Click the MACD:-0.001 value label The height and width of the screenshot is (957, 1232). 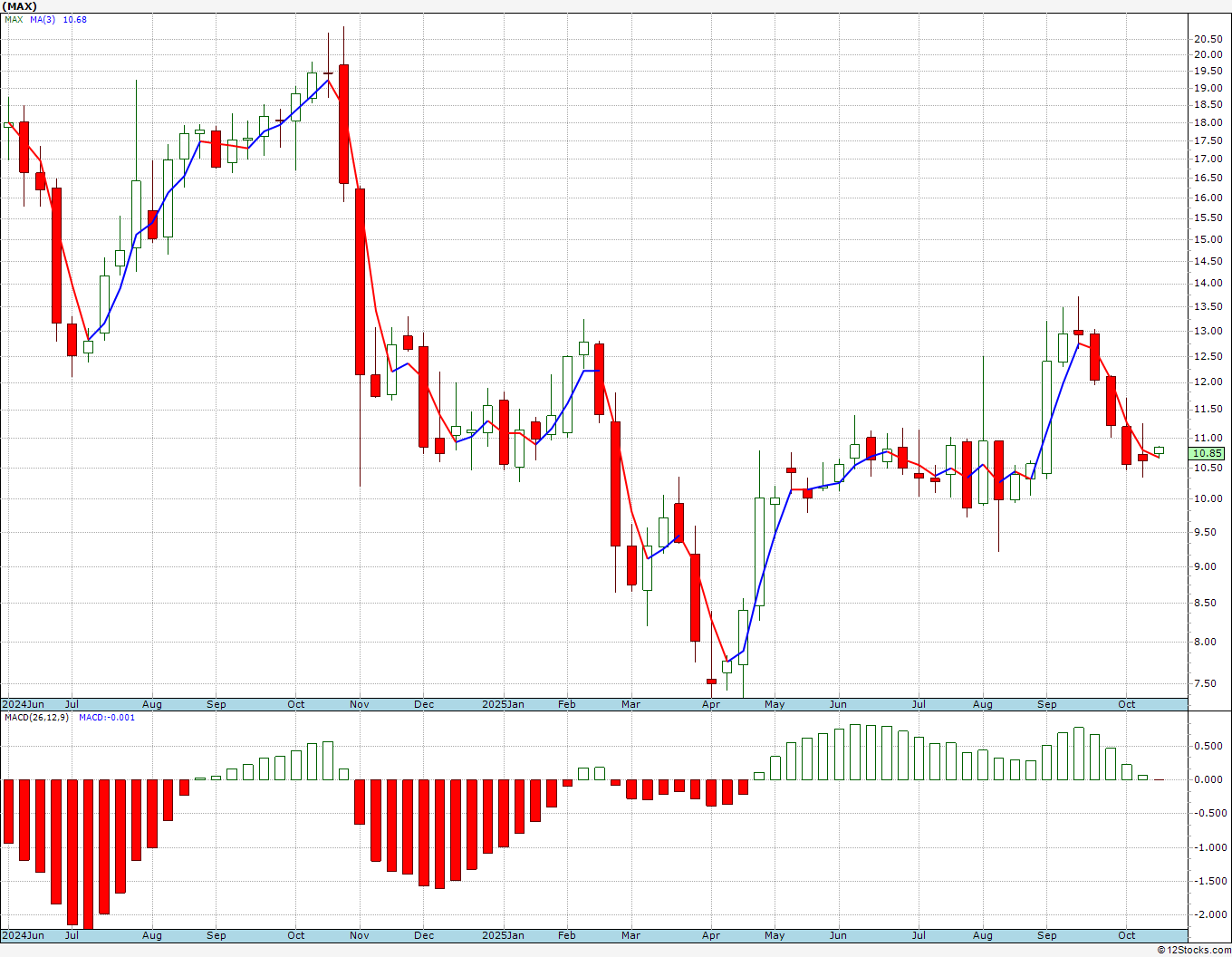(x=107, y=717)
